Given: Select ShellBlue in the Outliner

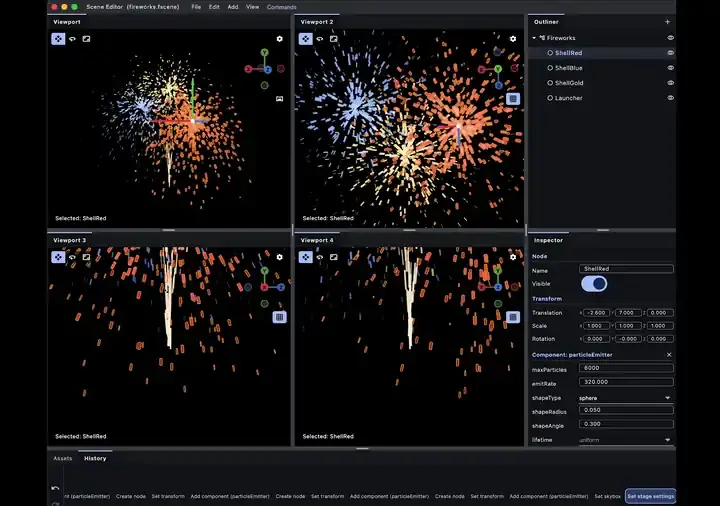Looking at the screenshot, I should point(568,68).
